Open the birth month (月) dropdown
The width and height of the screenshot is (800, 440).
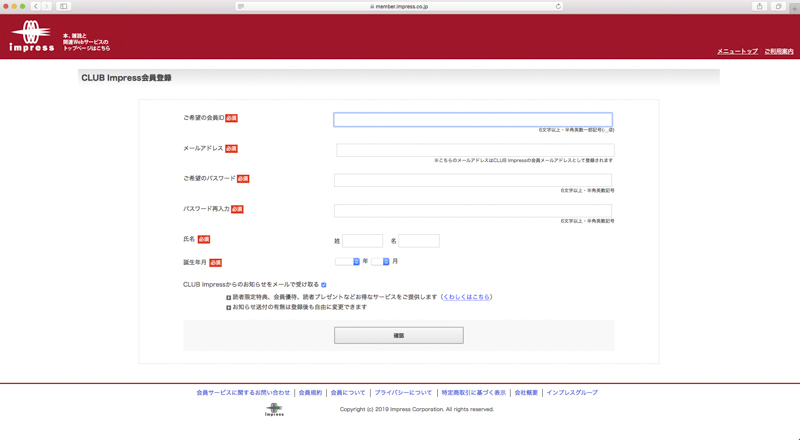(380, 261)
